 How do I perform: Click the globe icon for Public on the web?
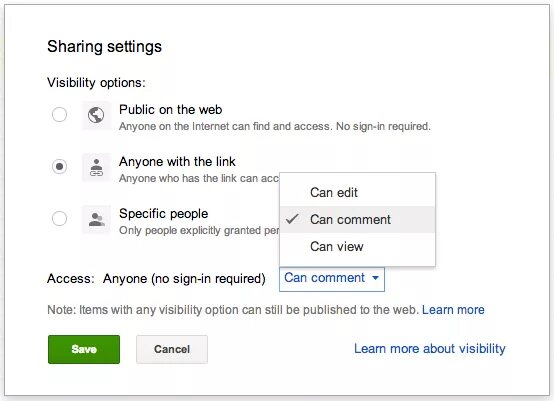click(x=96, y=115)
